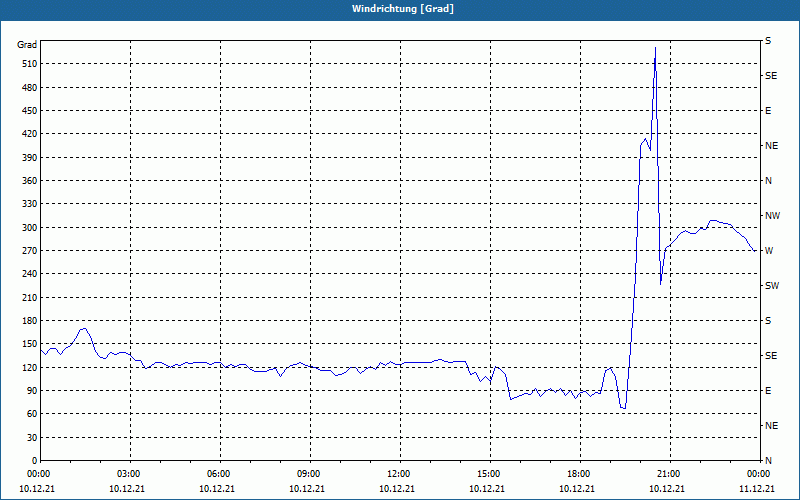Select the 480 value on the degree axis
This screenshot has height=500, width=800.
point(29,88)
